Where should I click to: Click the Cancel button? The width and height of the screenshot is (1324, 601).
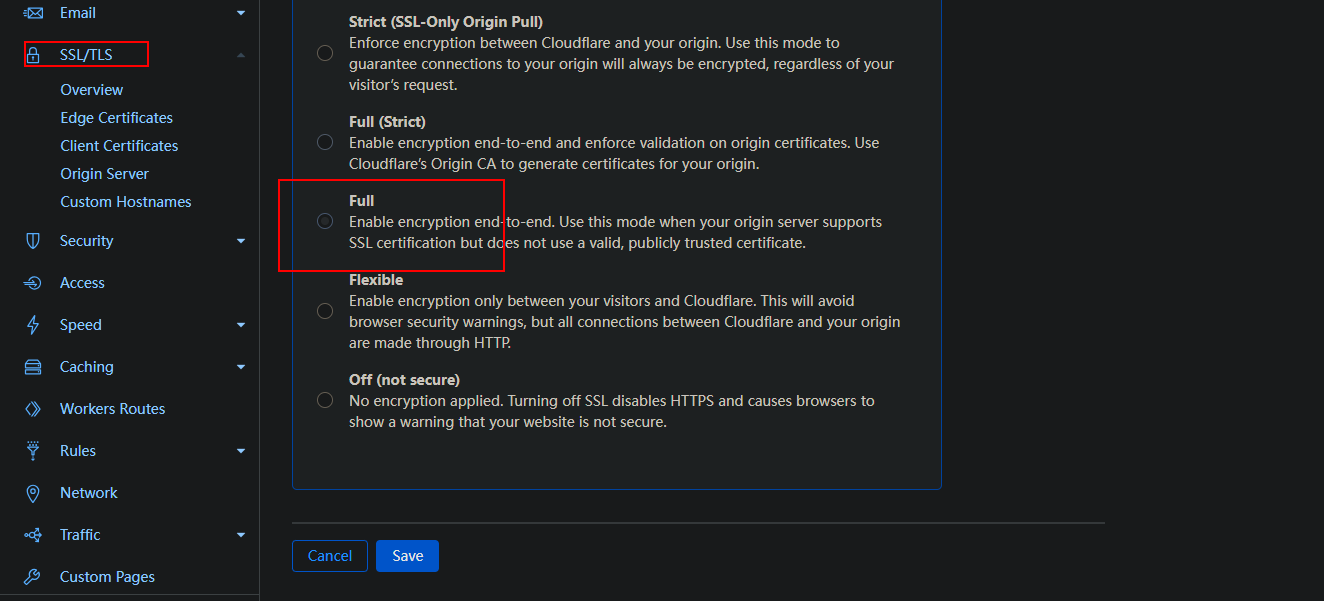[x=330, y=556]
